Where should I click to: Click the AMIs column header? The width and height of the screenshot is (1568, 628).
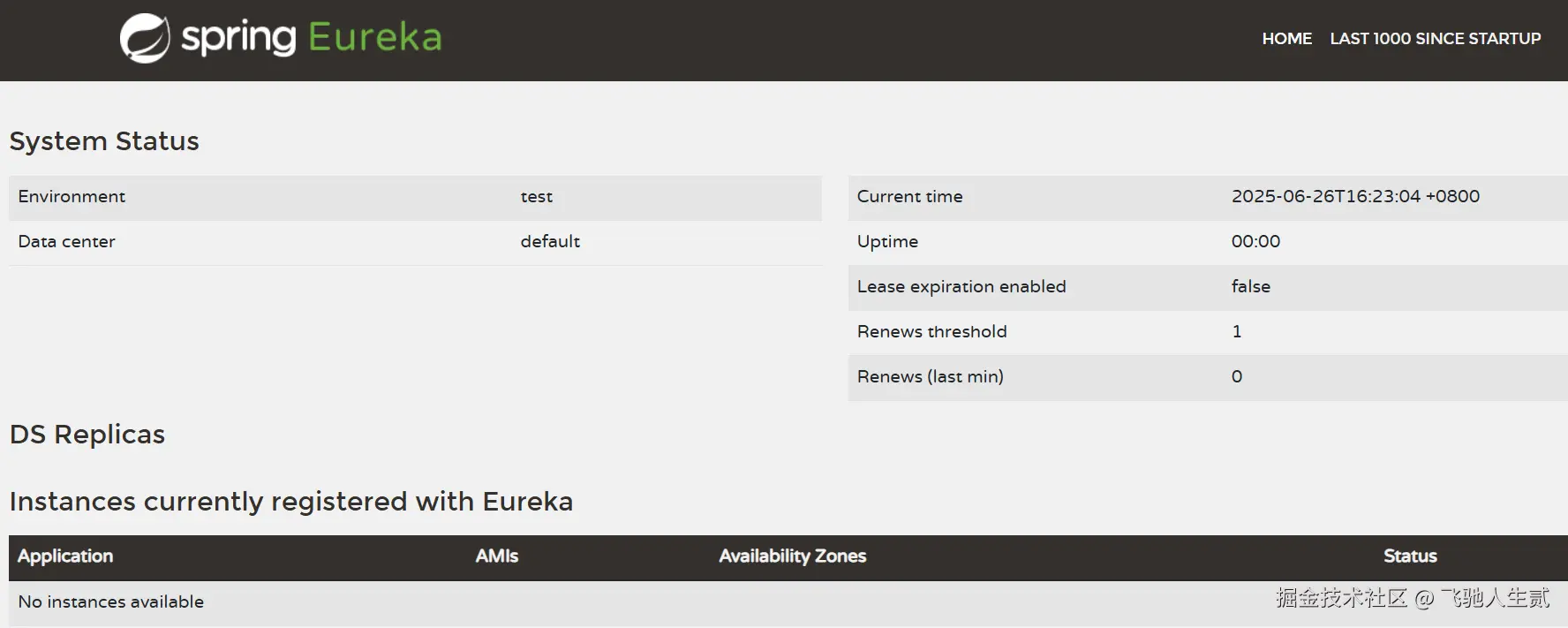click(x=496, y=556)
